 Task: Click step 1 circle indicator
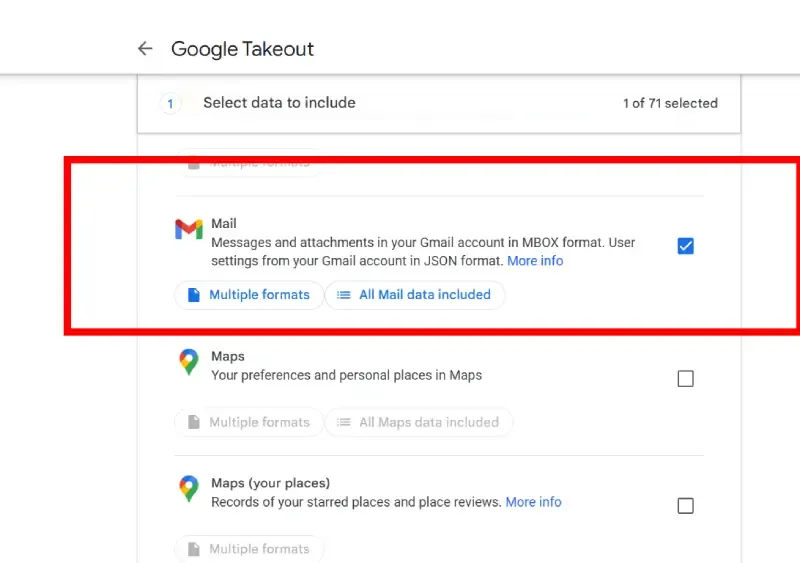[170, 104]
